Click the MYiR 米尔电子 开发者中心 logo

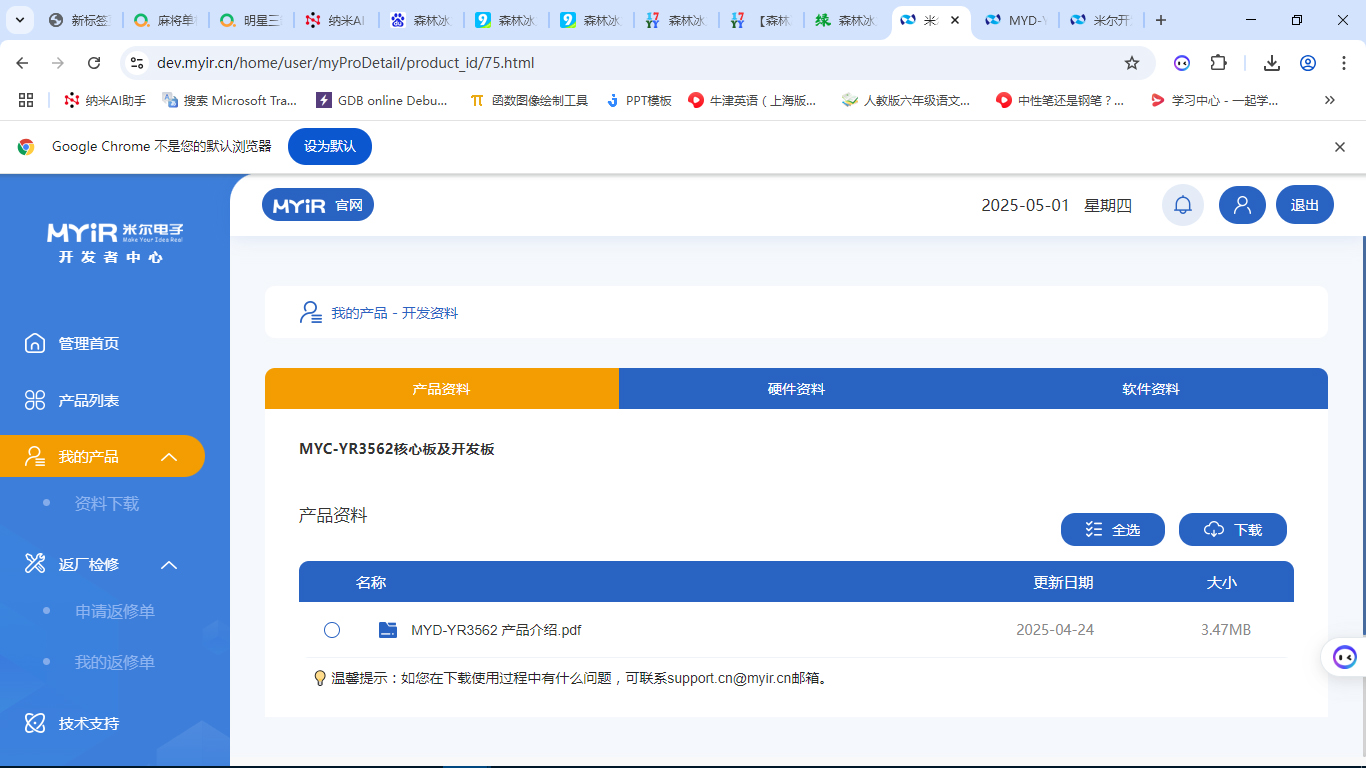pos(115,243)
